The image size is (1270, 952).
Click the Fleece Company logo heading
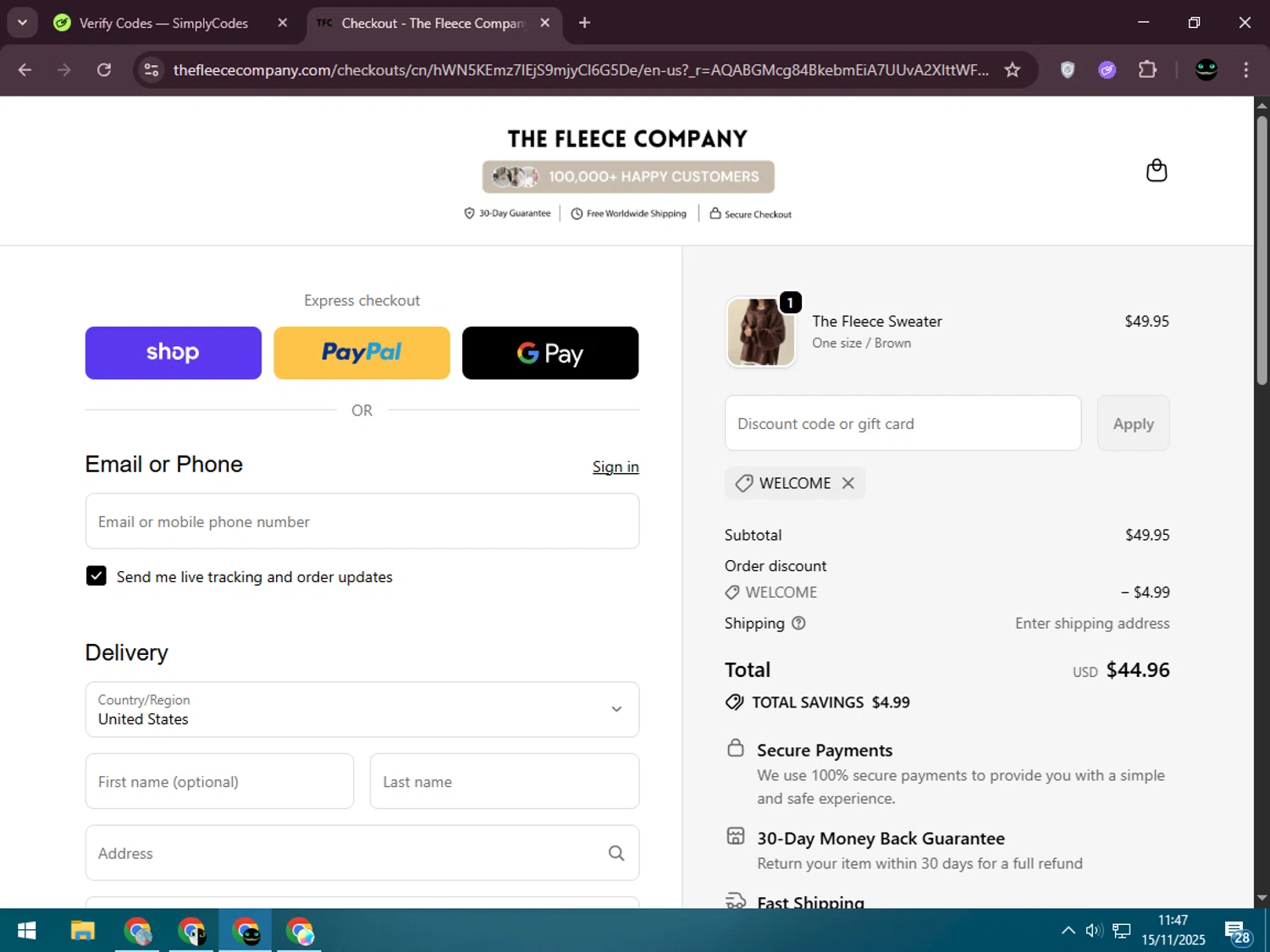click(x=627, y=138)
